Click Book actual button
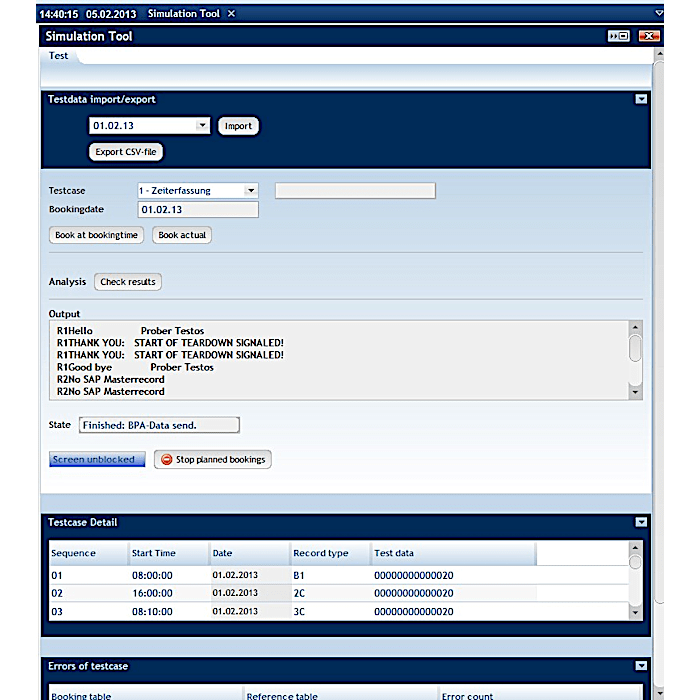This screenshot has width=700, height=700. click(x=182, y=235)
